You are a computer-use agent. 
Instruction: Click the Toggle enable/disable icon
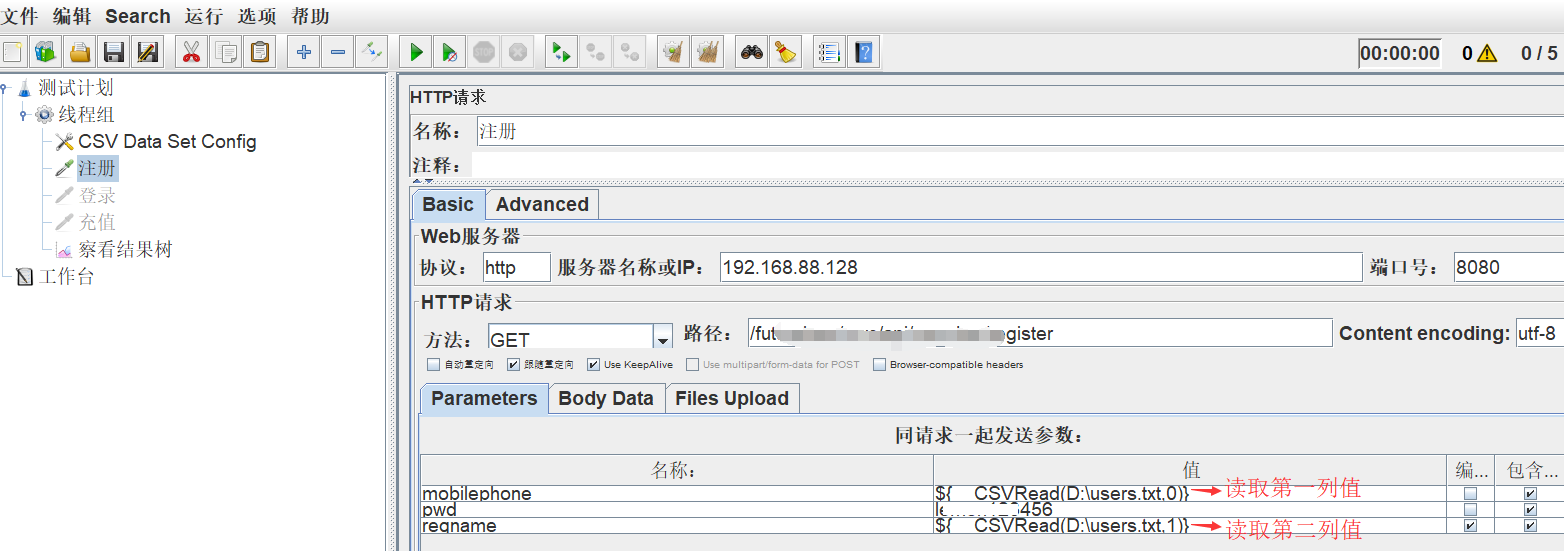pos(372,52)
